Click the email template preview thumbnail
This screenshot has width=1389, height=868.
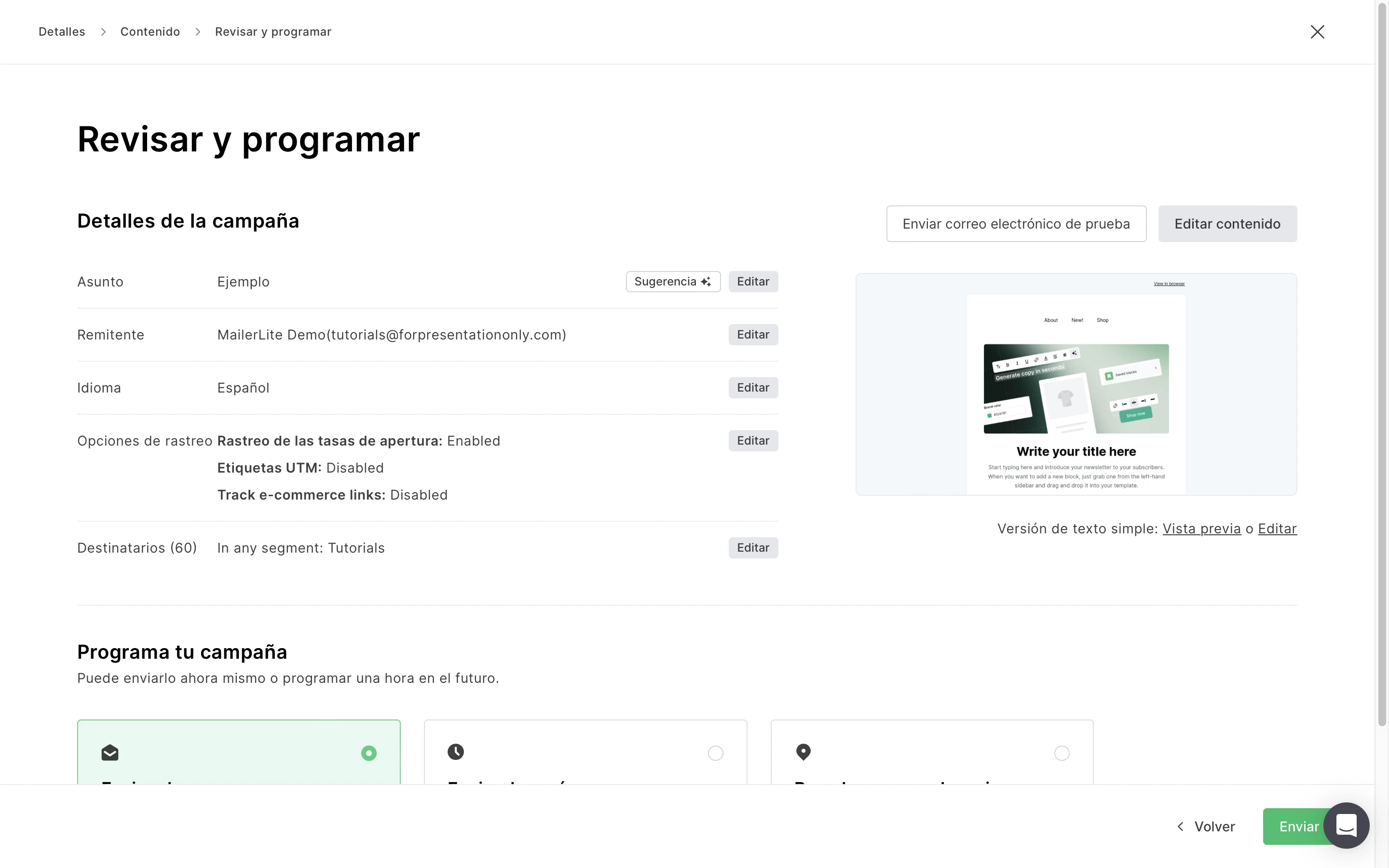[x=1076, y=385]
